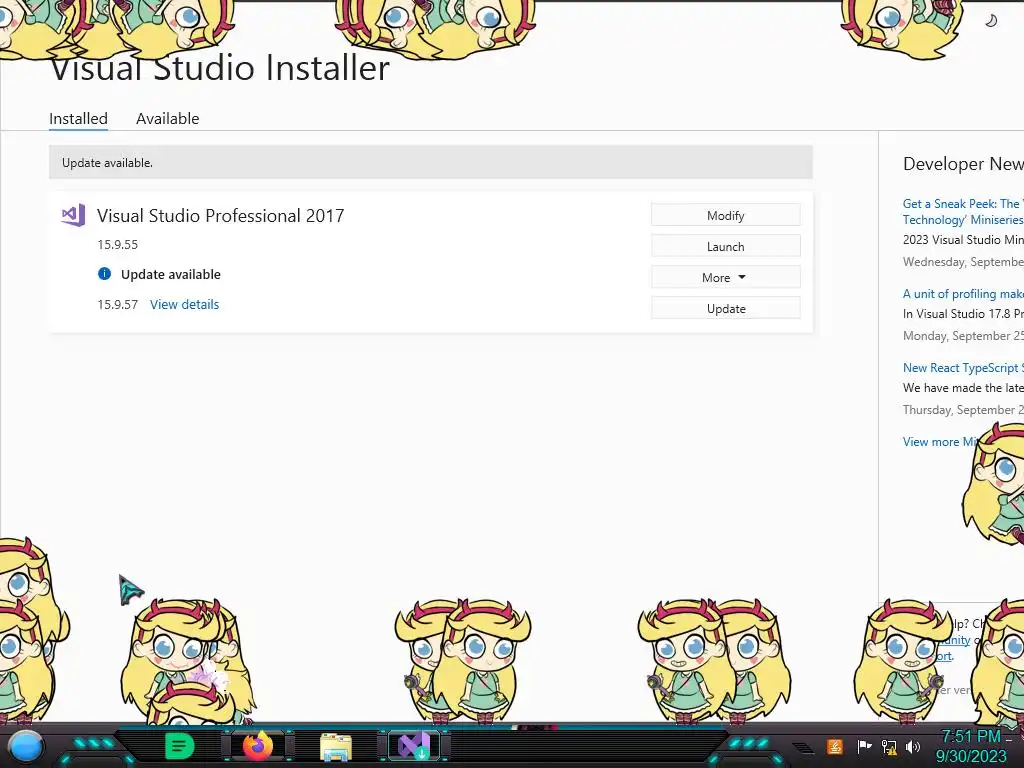Image resolution: width=1024 pixels, height=768 pixels.
Task: Click the 'Update available.' banner
Action: pyautogui.click(x=430, y=163)
